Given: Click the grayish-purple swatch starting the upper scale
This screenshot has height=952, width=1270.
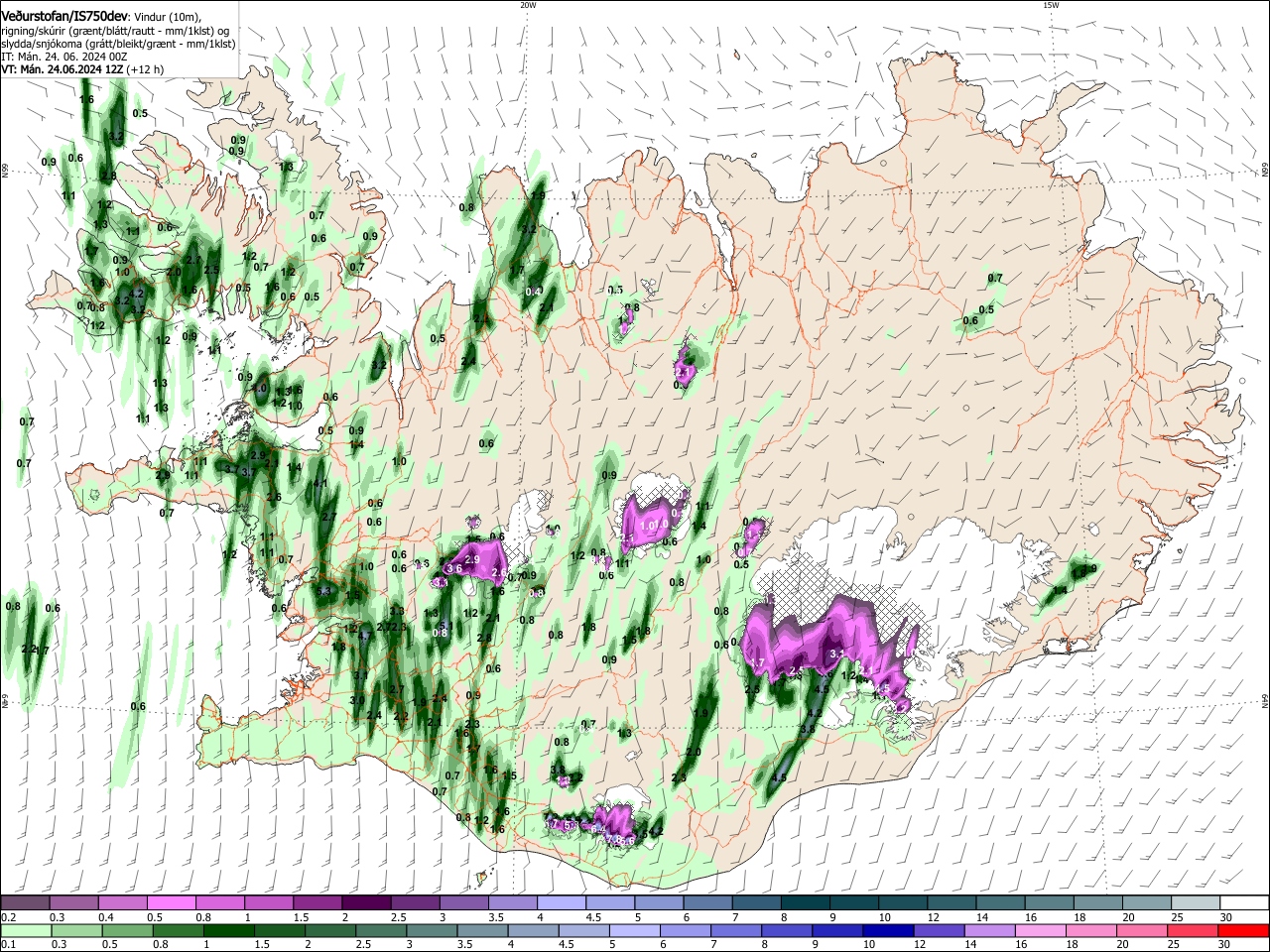Looking at the screenshot, I should pos(25,902).
